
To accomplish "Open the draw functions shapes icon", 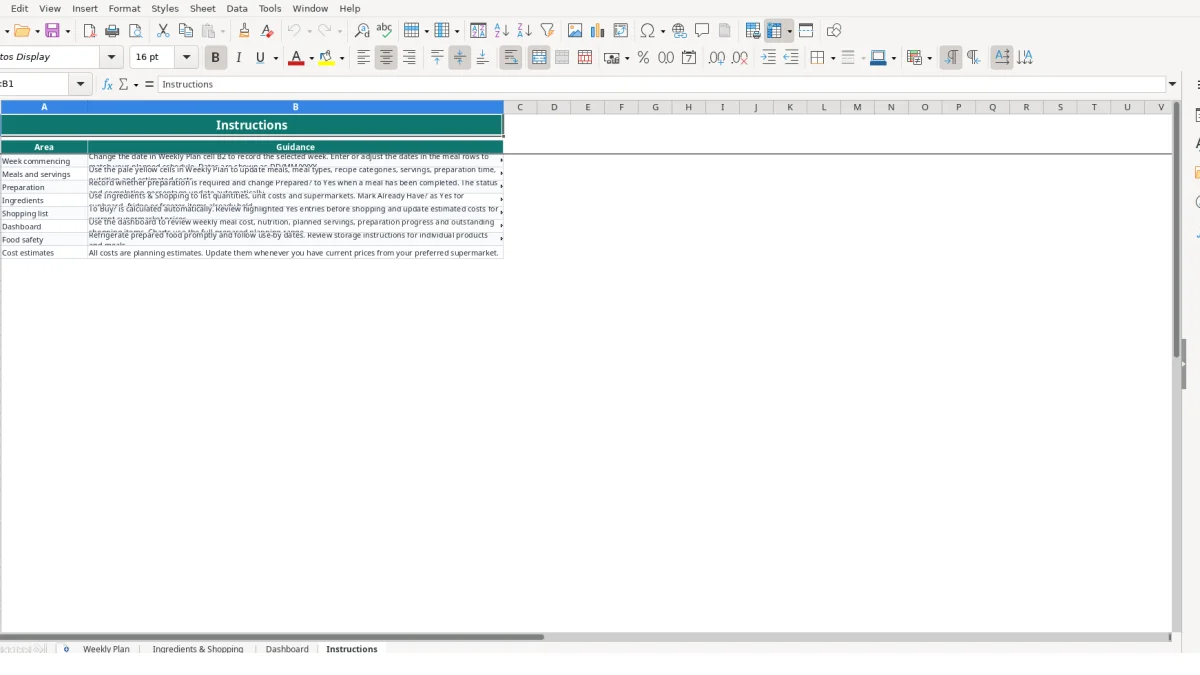I will click(834, 31).
